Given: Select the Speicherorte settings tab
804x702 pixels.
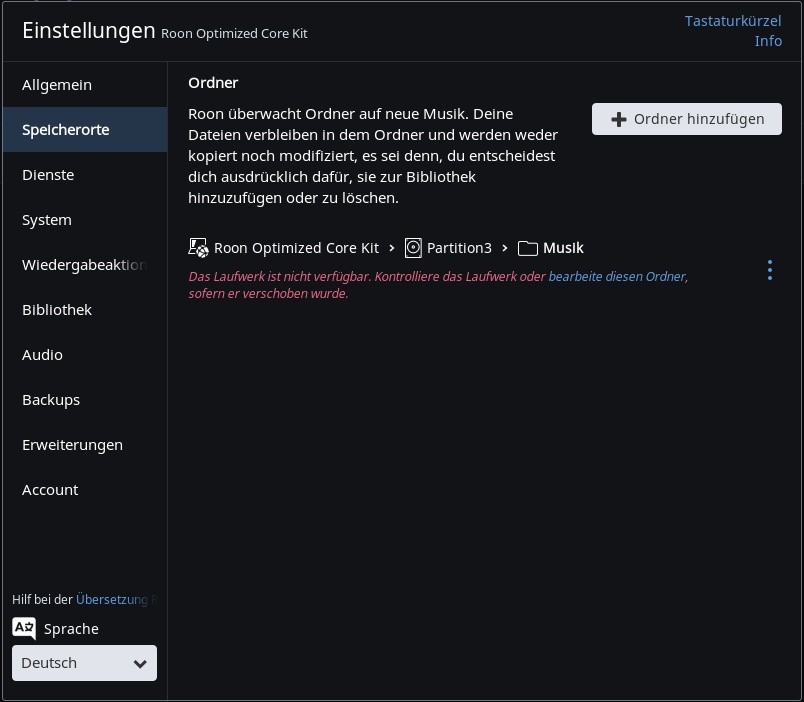Looking at the screenshot, I should 66,130.
